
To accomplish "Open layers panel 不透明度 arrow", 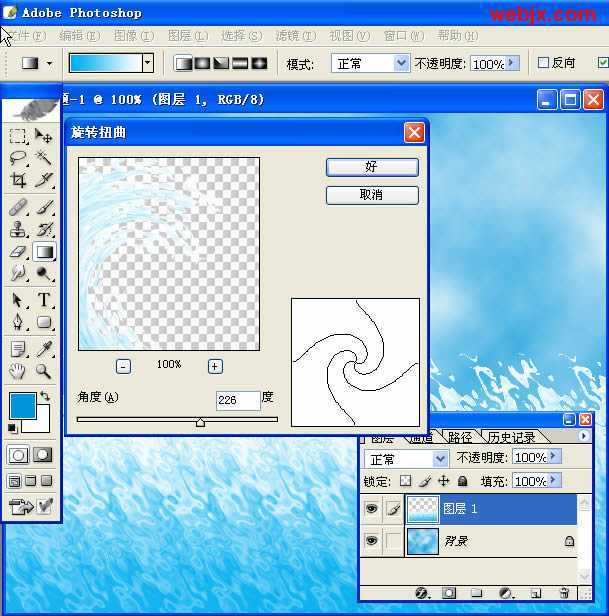I will pyautogui.click(x=553, y=456).
